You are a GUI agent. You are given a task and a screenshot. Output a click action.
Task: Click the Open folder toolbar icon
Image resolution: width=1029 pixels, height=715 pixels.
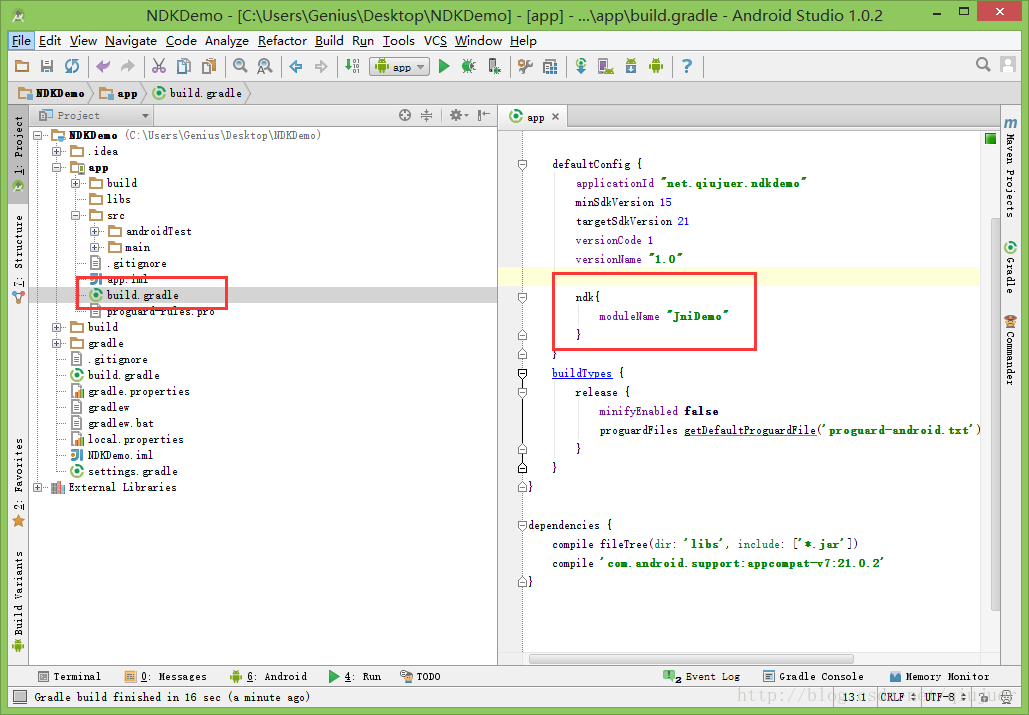[x=22, y=66]
